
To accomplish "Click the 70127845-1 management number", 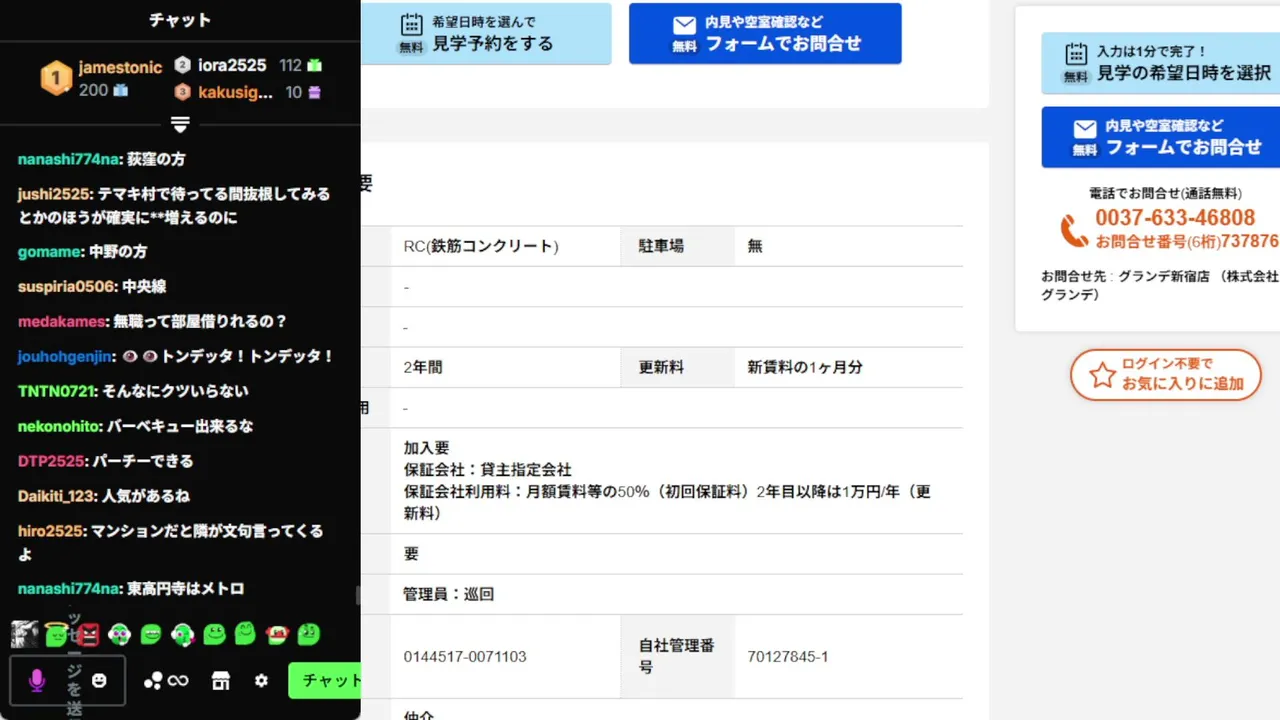I will 788,657.
